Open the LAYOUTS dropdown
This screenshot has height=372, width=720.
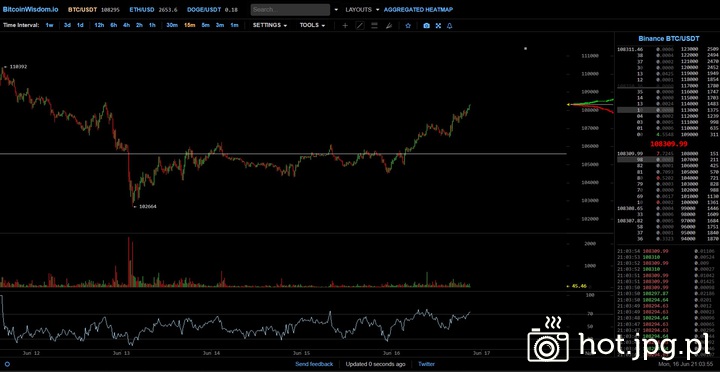click(x=362, y=10)
